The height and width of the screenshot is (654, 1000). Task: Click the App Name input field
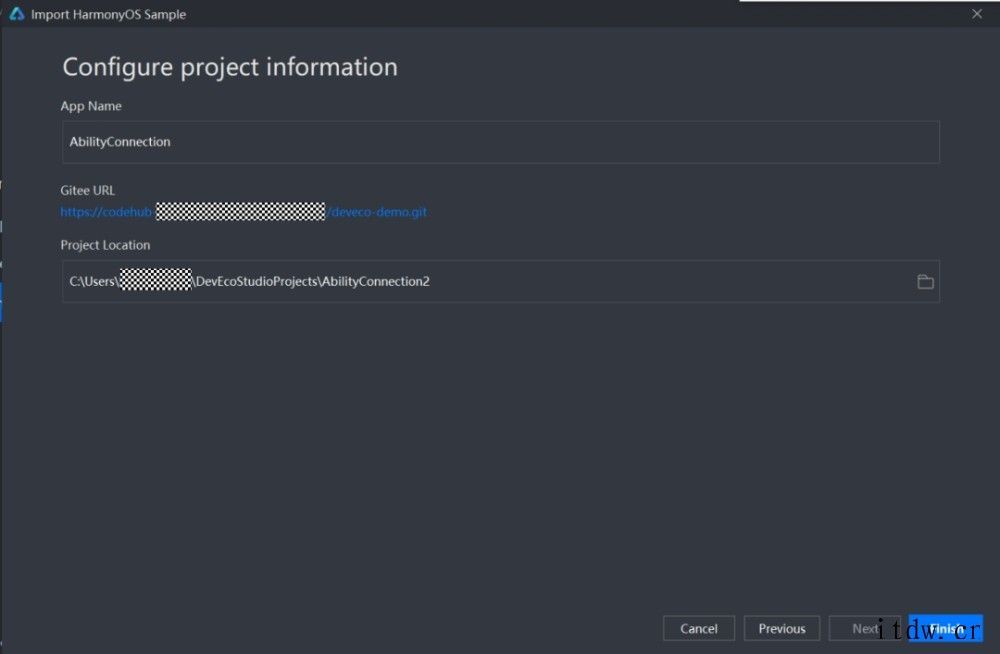[501, 142]
